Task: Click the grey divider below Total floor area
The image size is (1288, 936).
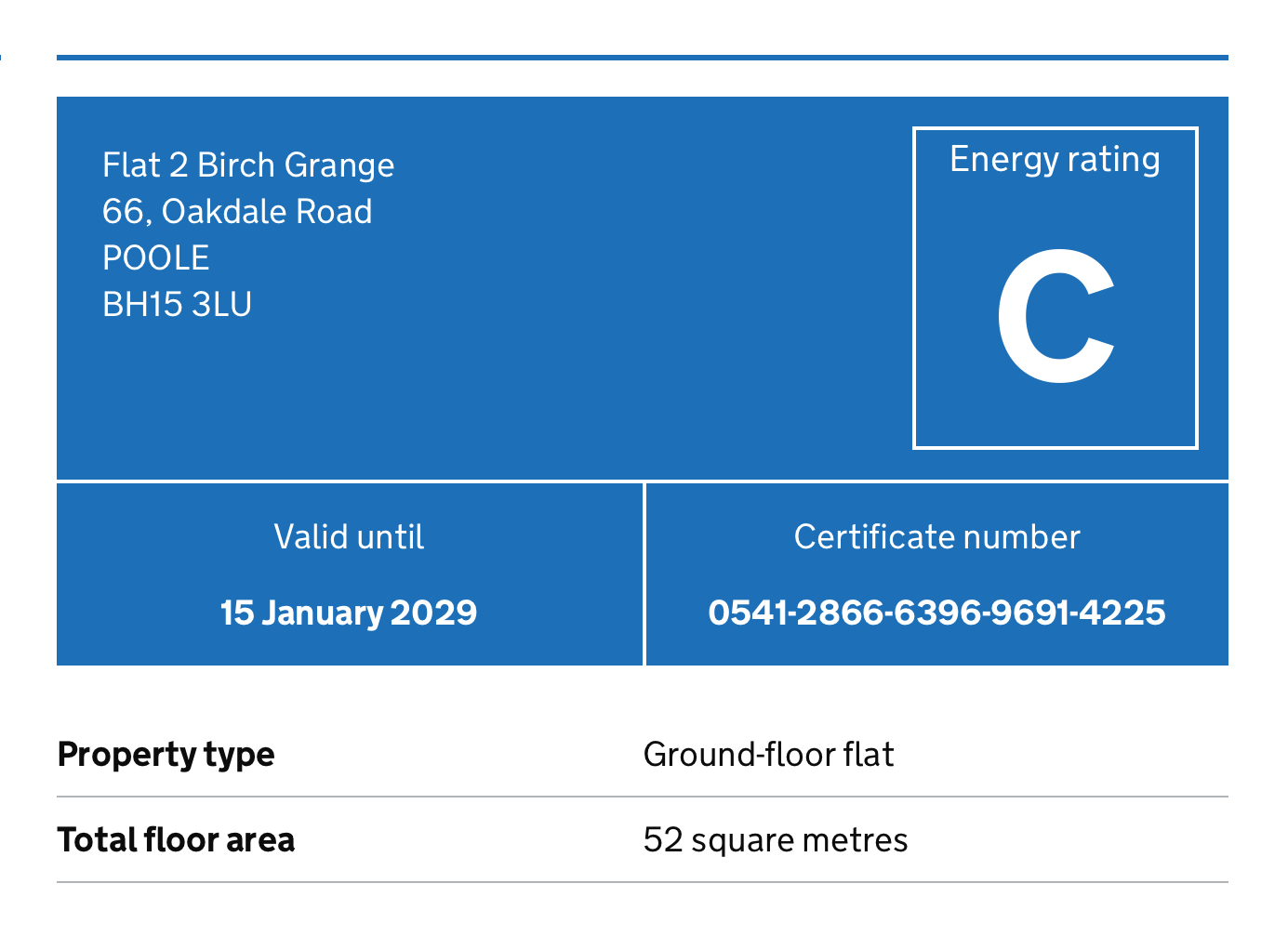Action: pyautogui.click(x=642, y=882)
